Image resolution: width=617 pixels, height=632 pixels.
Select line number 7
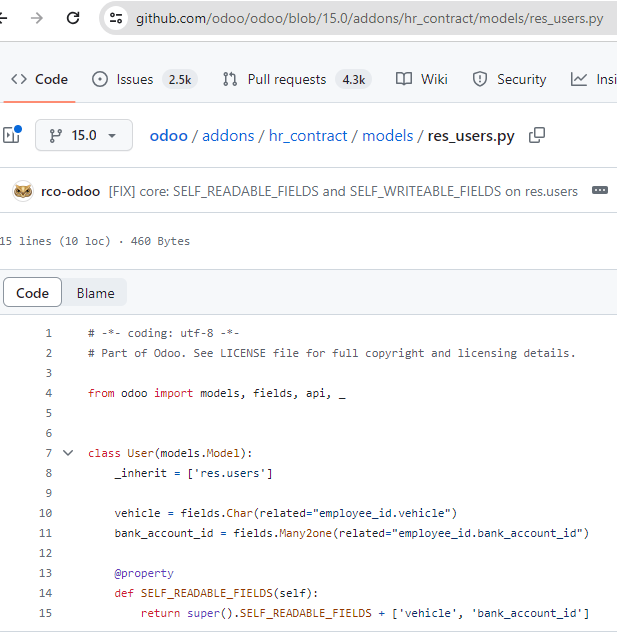(x=48, y=453)
